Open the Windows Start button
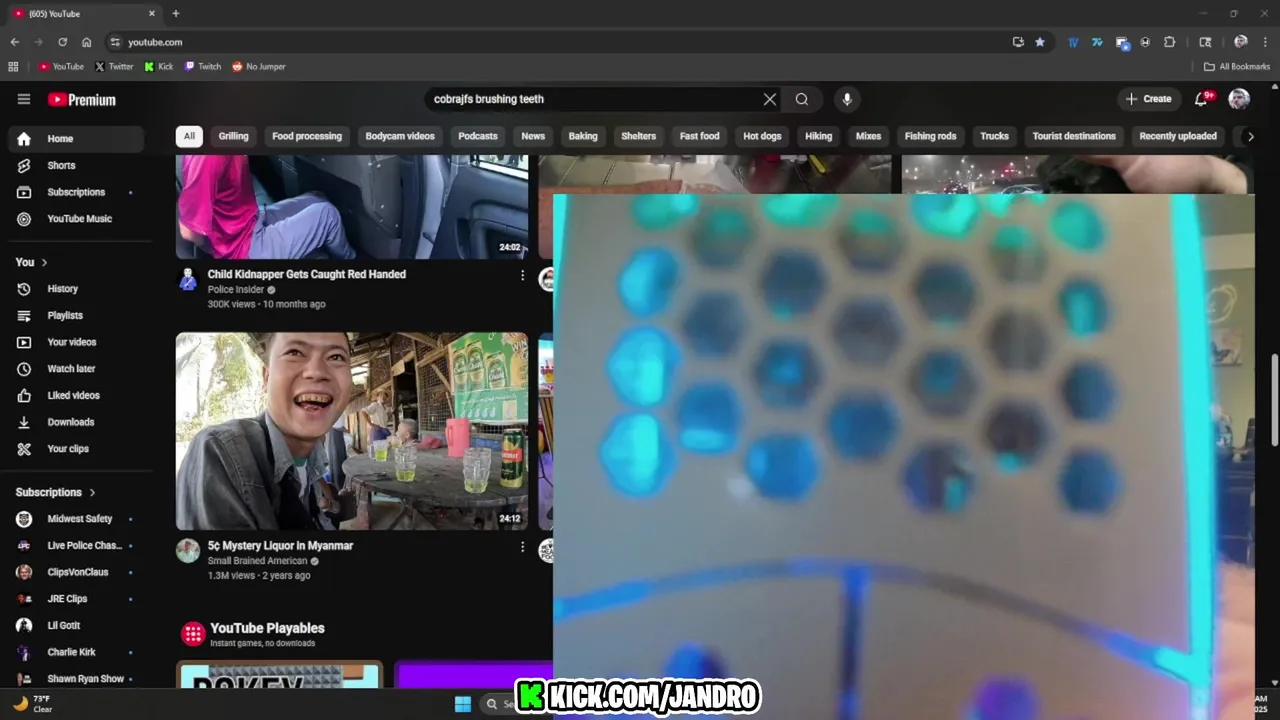 (463, 704)
